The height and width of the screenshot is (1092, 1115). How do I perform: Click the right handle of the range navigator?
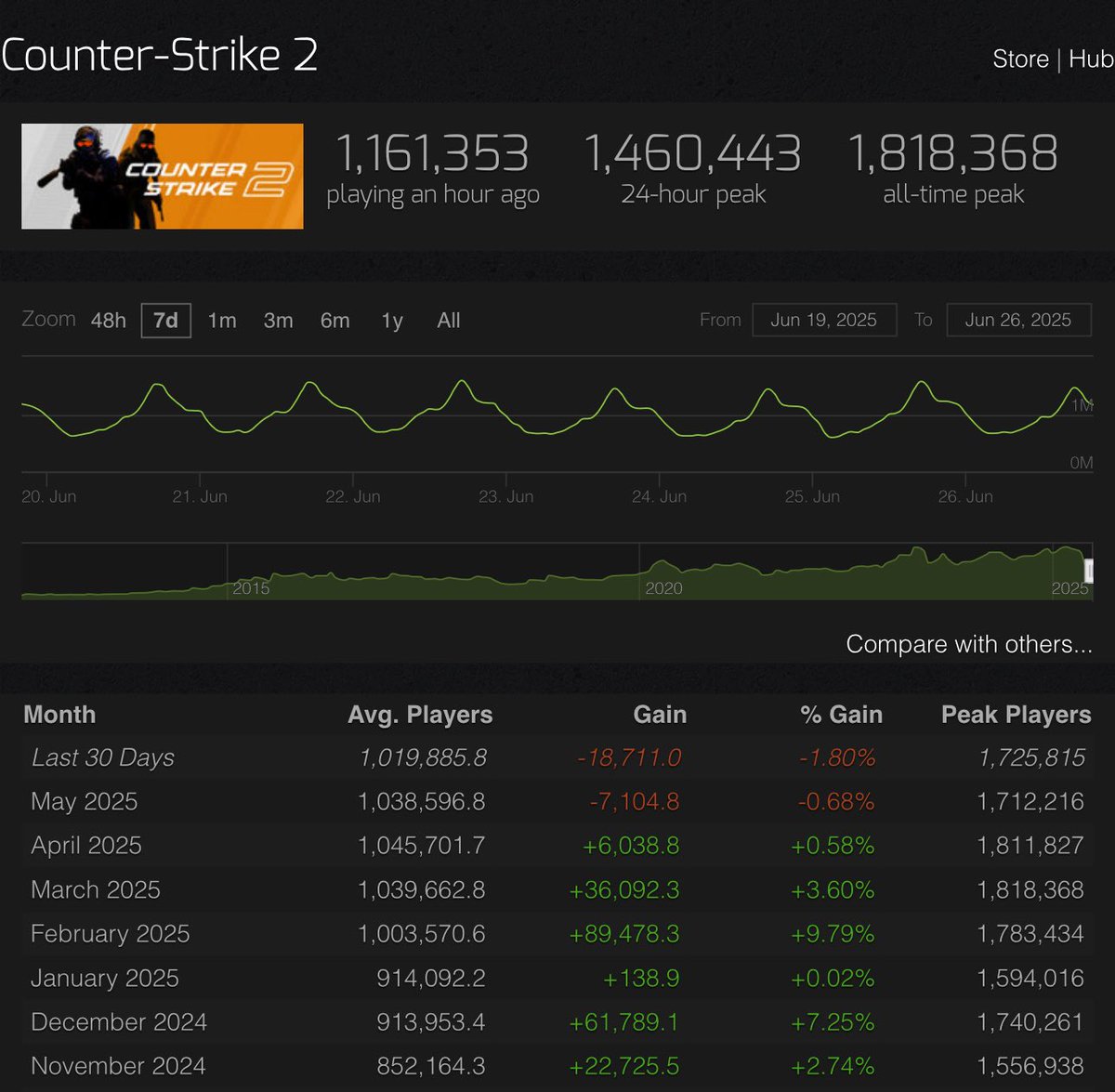[1089, 571]
